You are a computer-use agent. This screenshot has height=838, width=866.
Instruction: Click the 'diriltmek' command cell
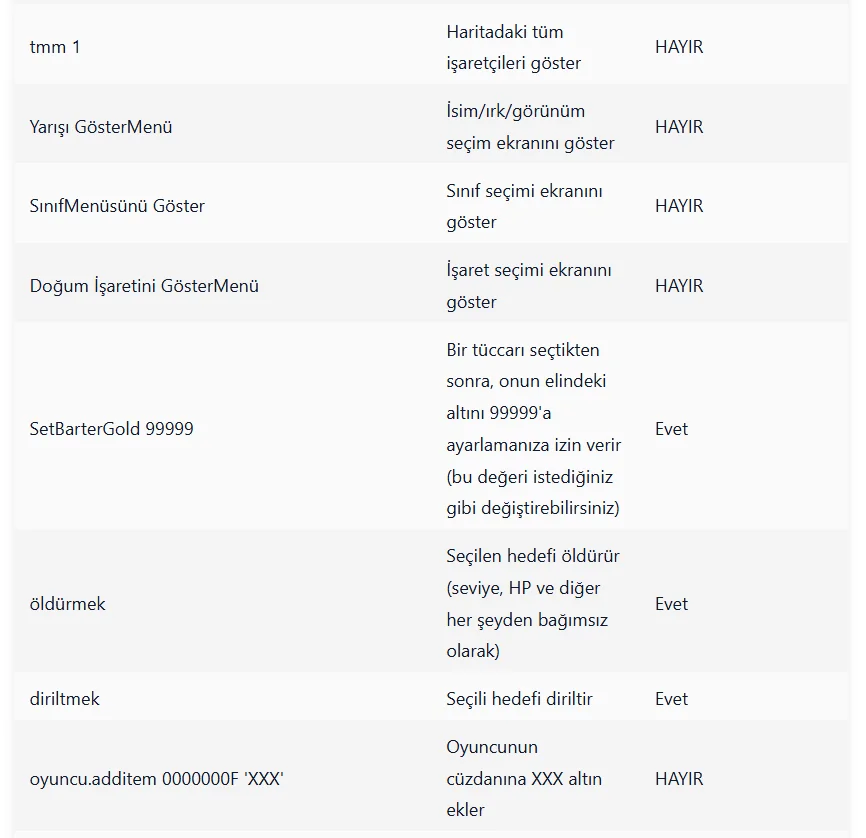[x=65, y=699]
